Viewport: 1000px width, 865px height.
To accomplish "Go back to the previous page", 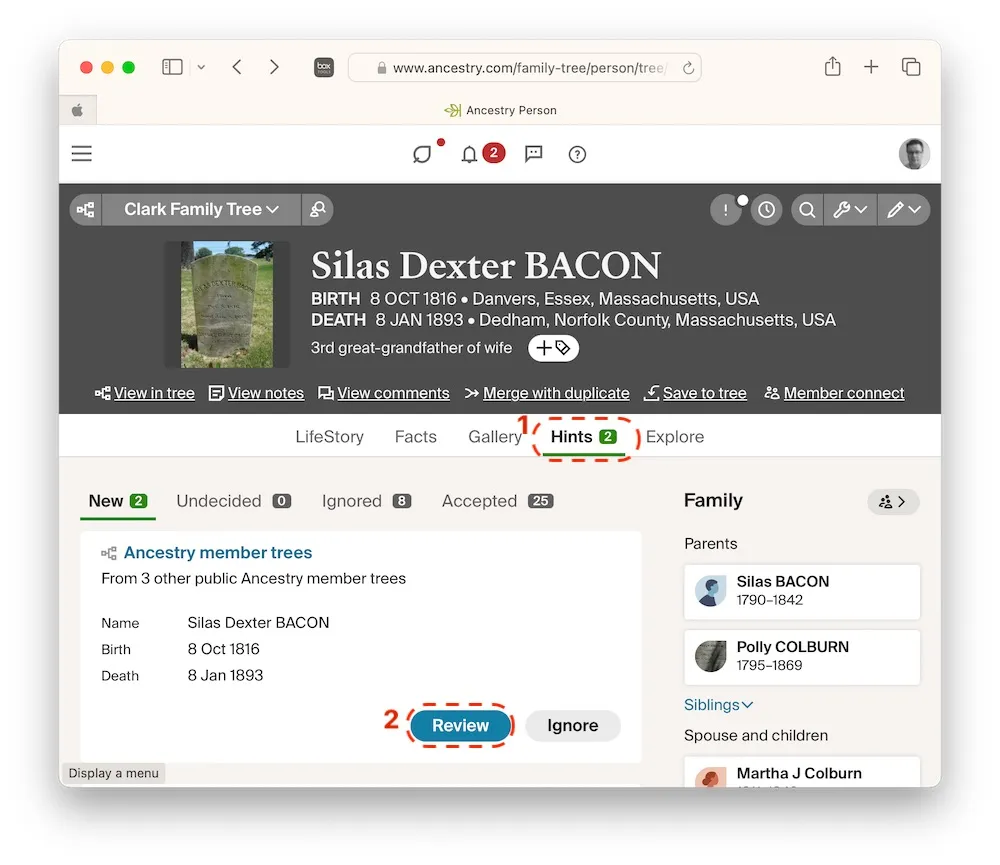I will (x=237, y=67).
